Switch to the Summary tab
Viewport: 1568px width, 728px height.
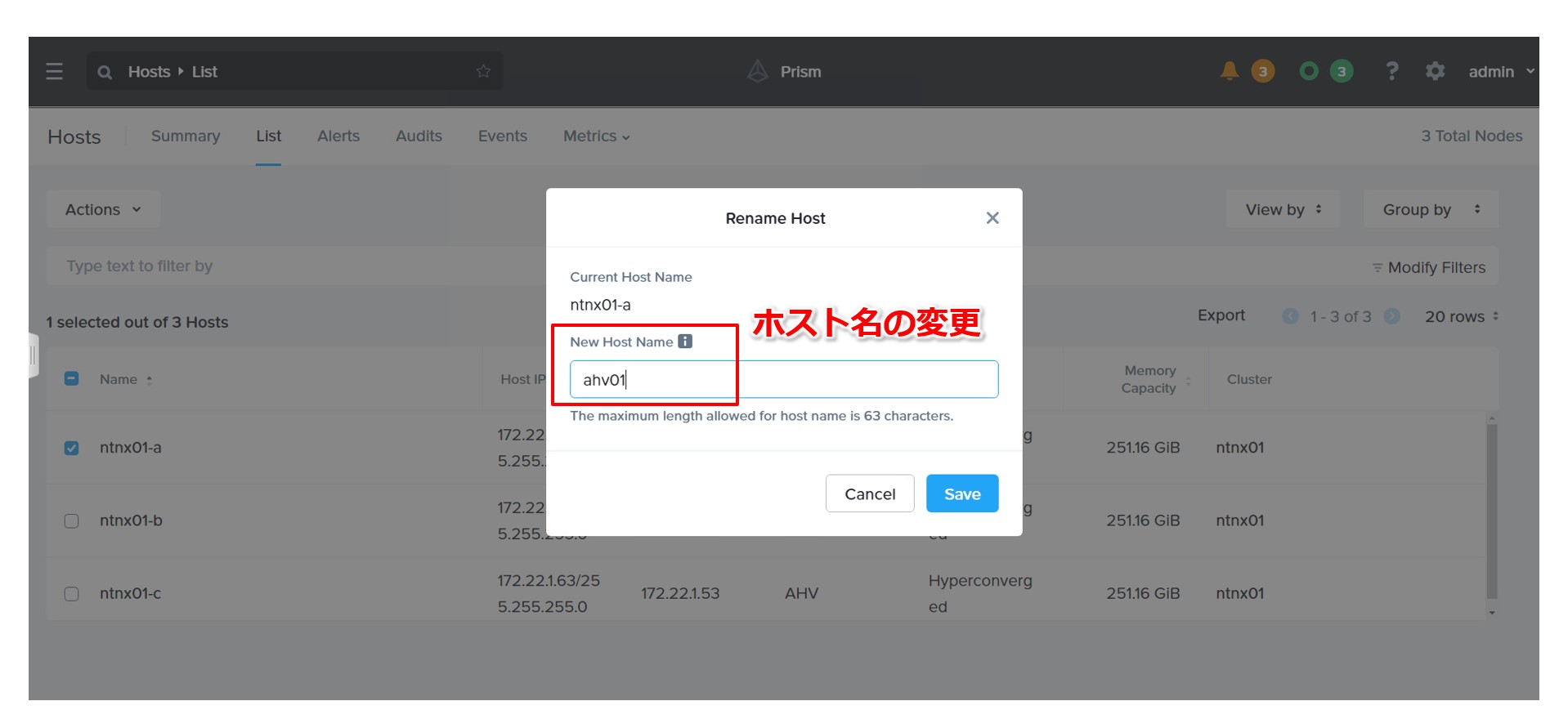(186, 136)
